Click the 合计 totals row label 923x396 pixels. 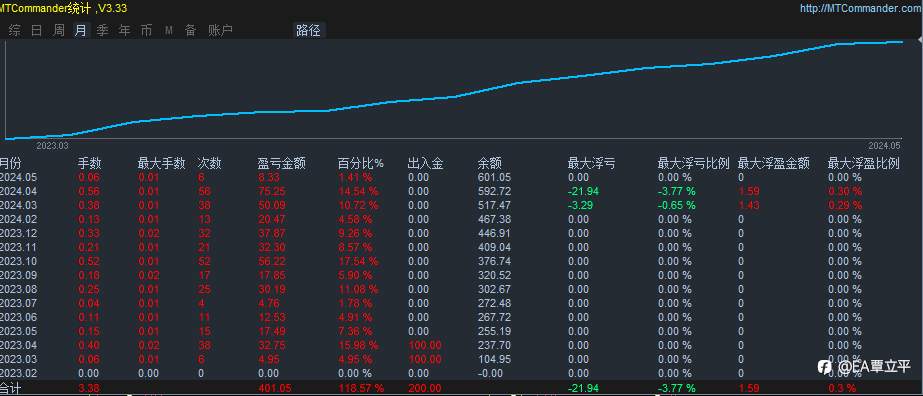(10, 388)
